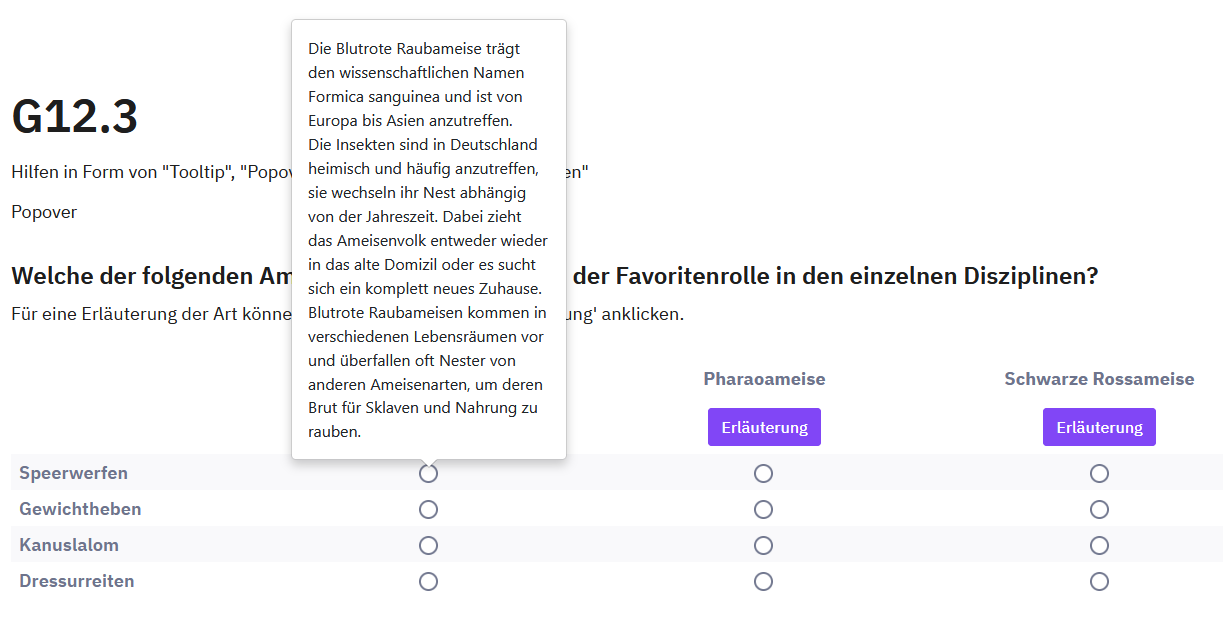Click the Speerwerfen row label

73,473
